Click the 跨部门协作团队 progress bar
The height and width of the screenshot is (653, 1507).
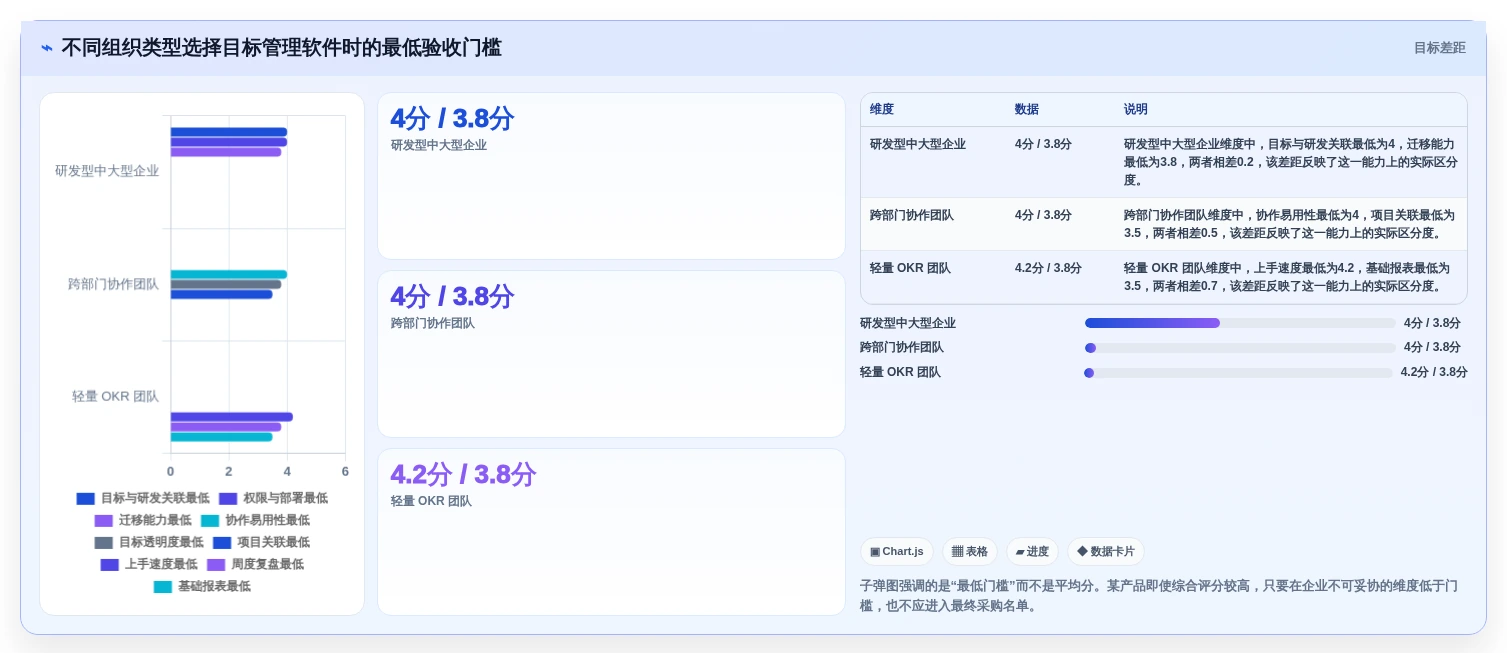[x=1240, y=348]
